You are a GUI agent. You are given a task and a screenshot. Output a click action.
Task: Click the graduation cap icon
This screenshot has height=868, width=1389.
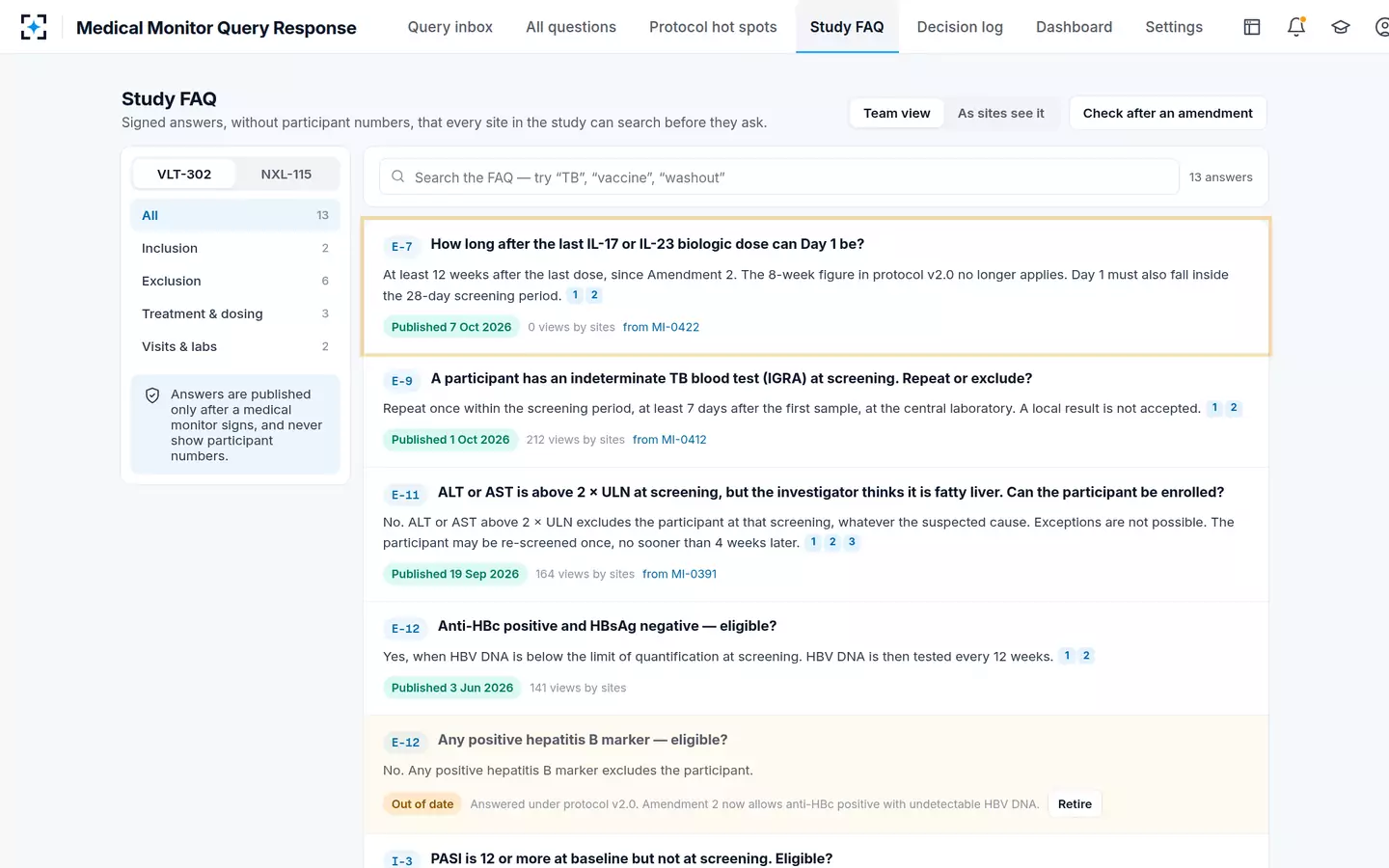[x=1341, y=27]
